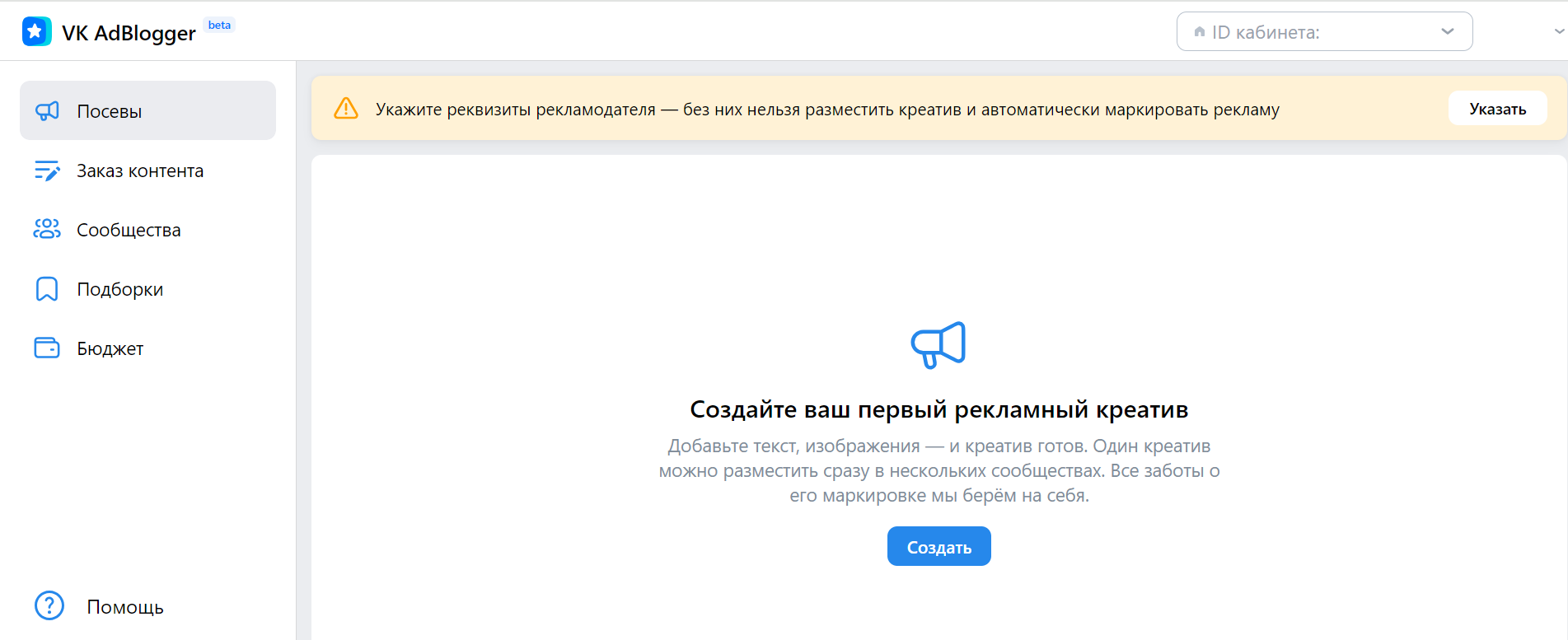Go to Заказ контента
This screenshot has height=640, width=1568.
[x=147, y=171]
